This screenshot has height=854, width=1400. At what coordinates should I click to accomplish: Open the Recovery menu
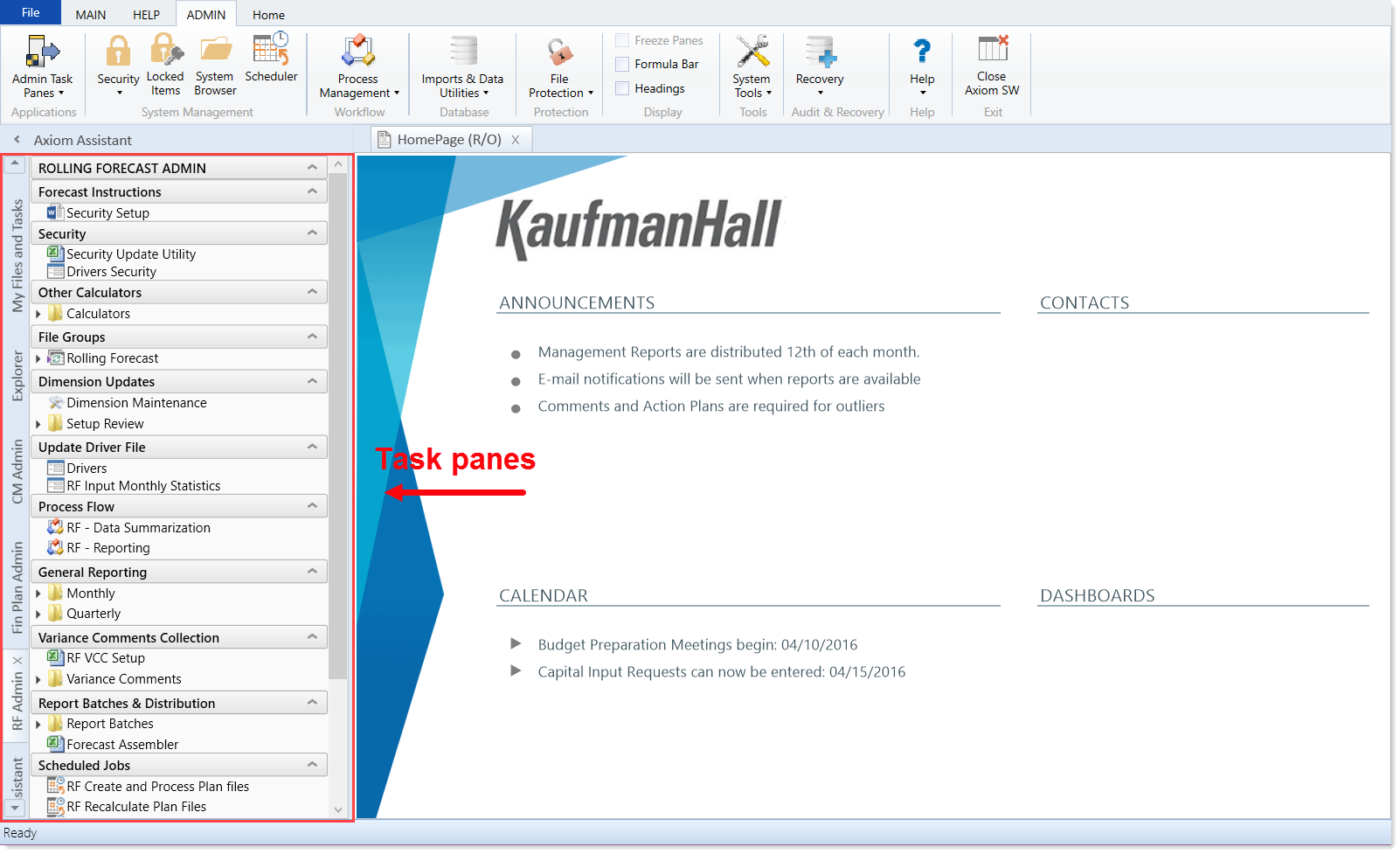(x=820, y=66)
